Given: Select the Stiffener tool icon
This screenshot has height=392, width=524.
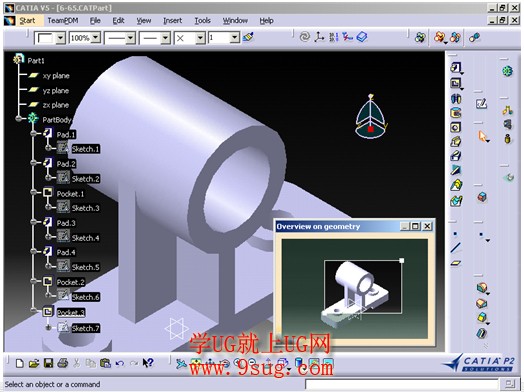Looking at the screenshot, I should pyautogui.click(x=456, y=170).
